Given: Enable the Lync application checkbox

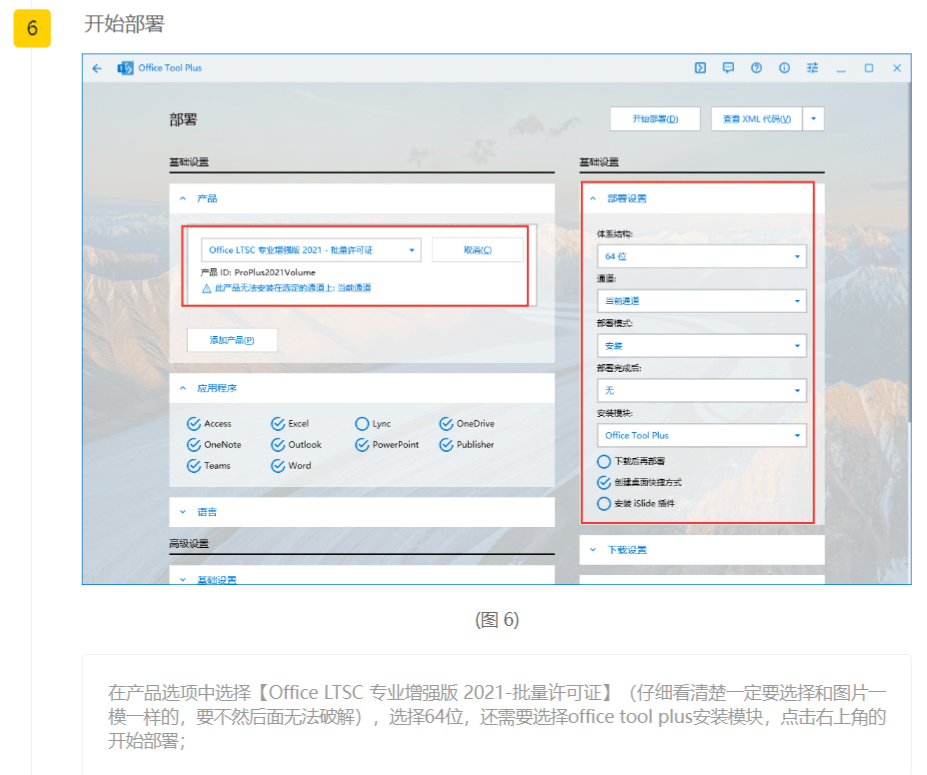Looking at the screenshot, I should tap(362, 424).
